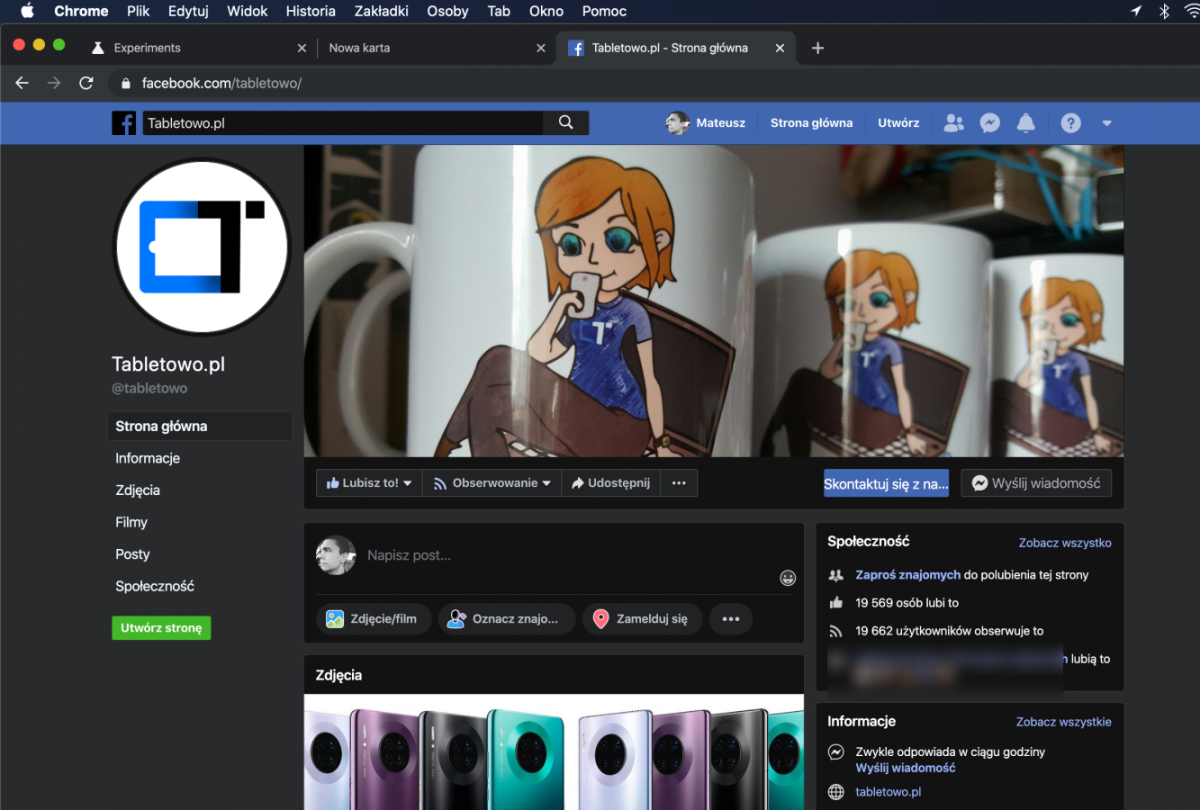Open tabletowo.pl website link
1200x810 pixels.
click(x=888, y=792)
